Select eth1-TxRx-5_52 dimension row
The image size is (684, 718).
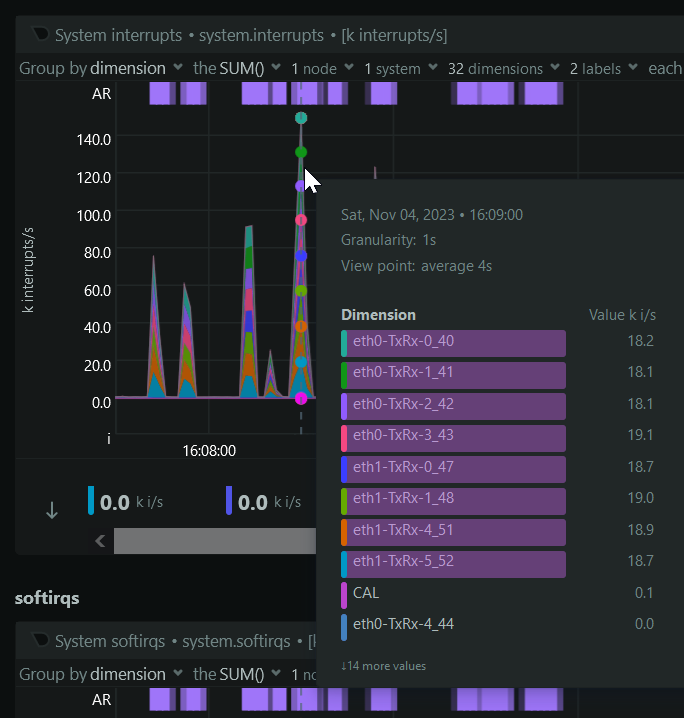(x=499, y=563)
